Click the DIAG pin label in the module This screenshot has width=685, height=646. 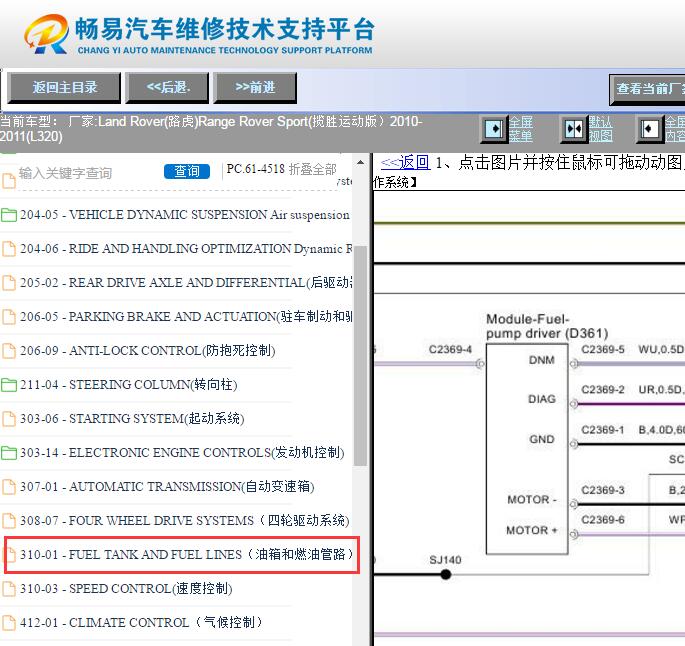coord(542,399)
